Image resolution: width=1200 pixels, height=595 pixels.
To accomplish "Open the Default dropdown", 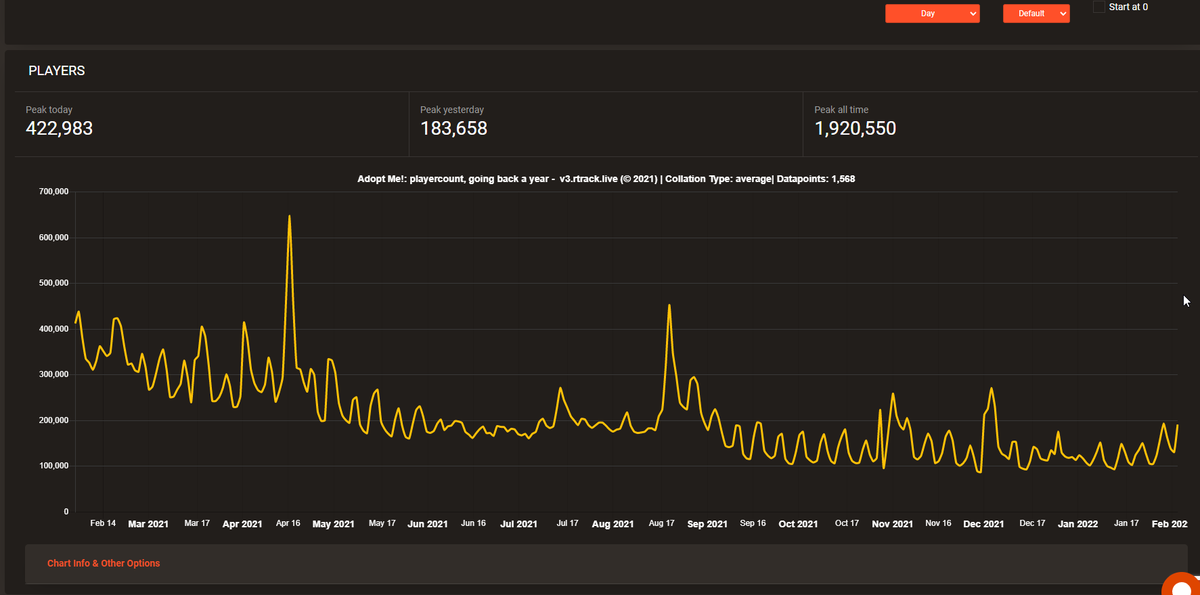I will click(x=1036, y=13).
